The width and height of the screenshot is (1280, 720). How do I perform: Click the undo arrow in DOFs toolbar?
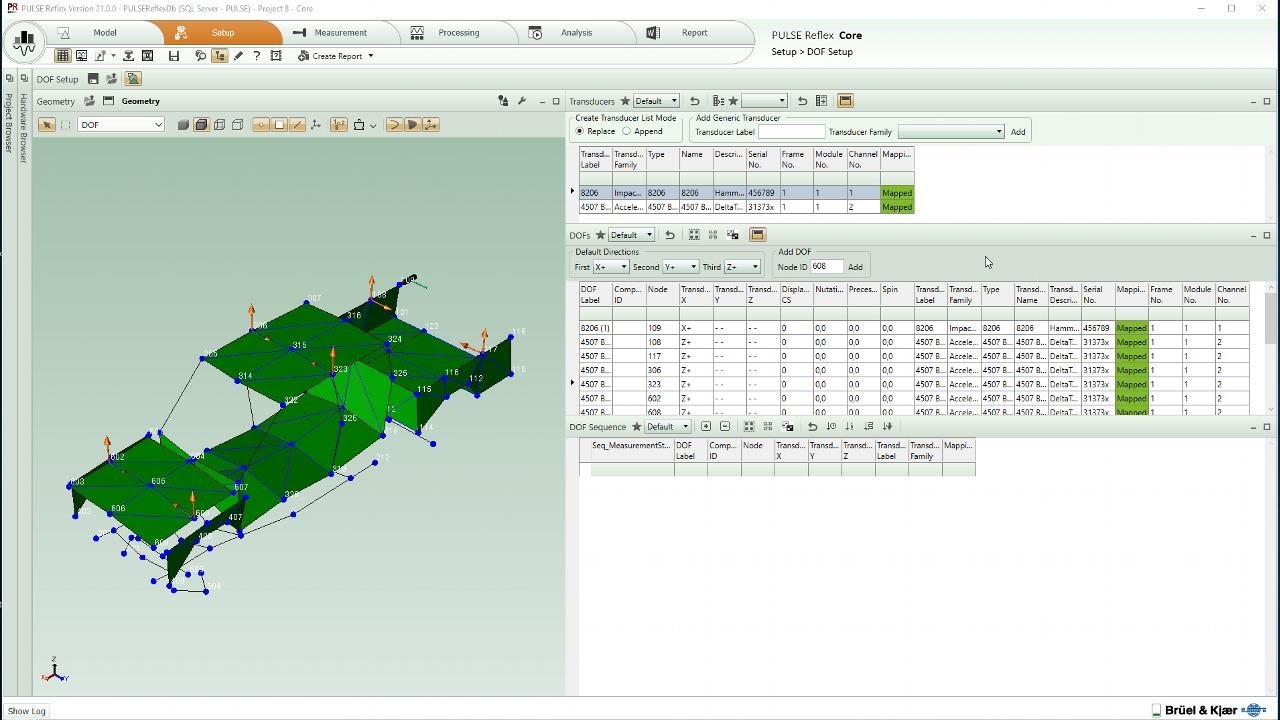(x=670, y=235)
